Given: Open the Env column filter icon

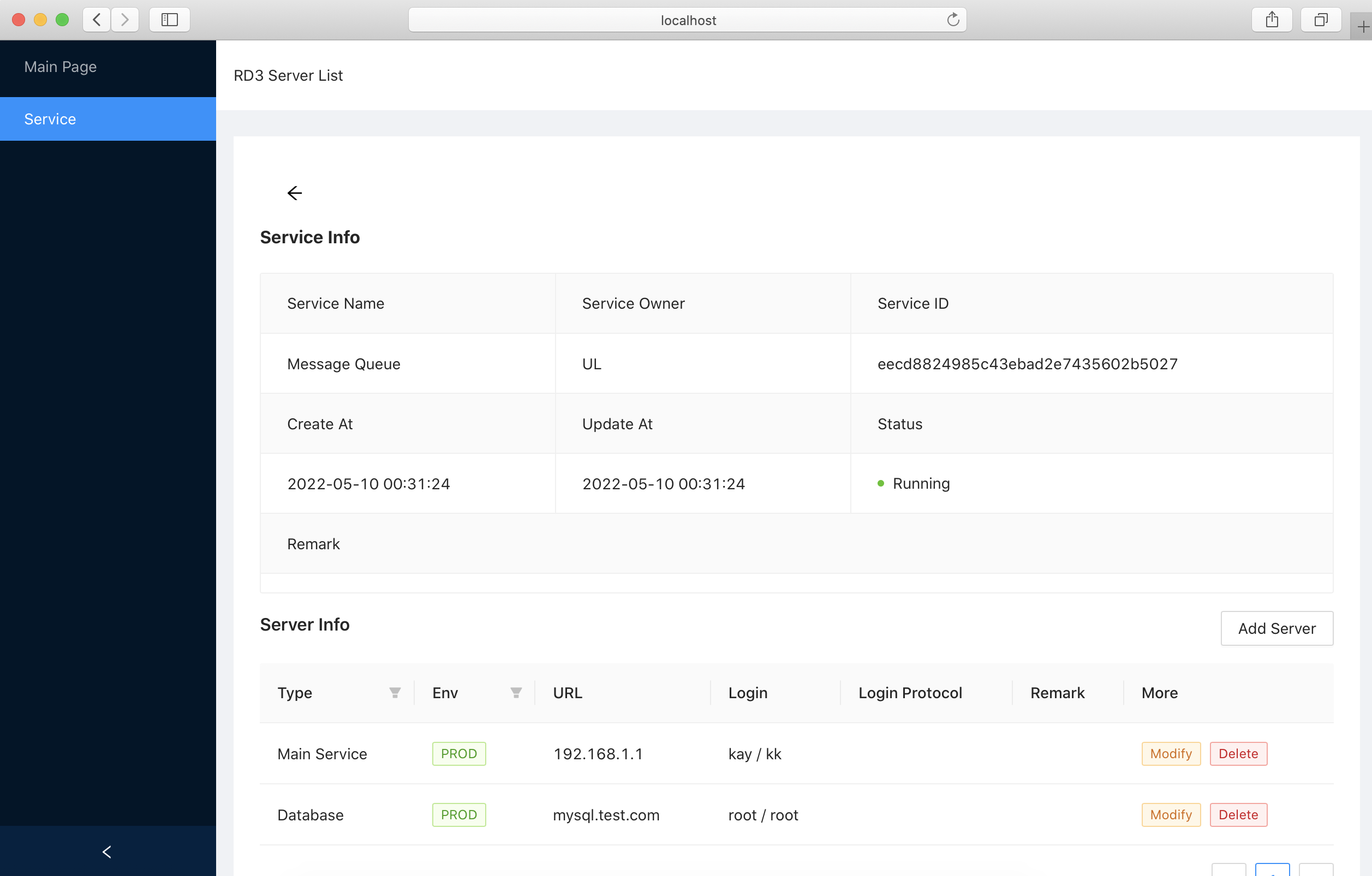Looking at the screenshot, I should tap(516, 693).
